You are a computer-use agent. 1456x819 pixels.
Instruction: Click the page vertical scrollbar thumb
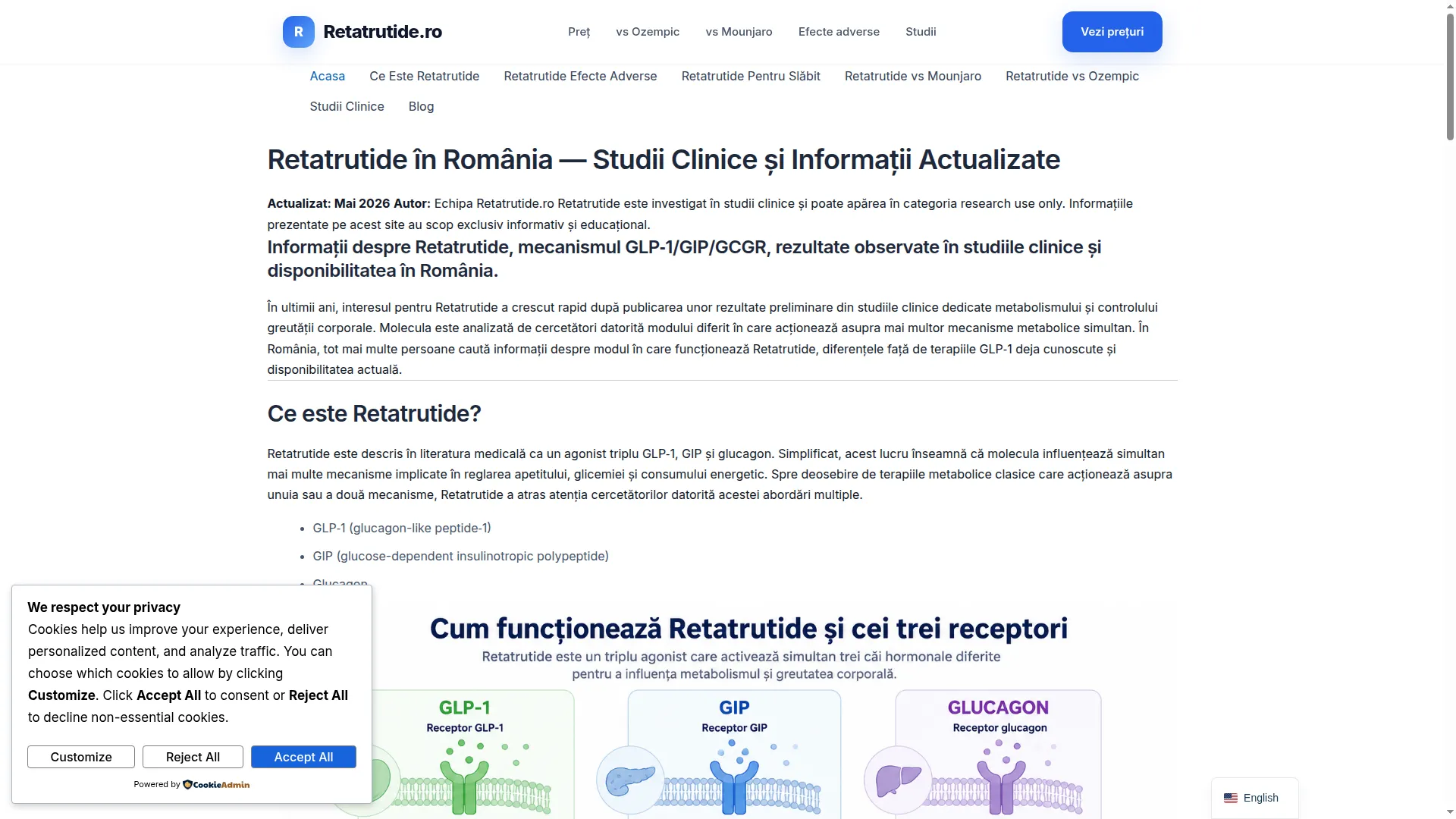tap(1450, 76)
